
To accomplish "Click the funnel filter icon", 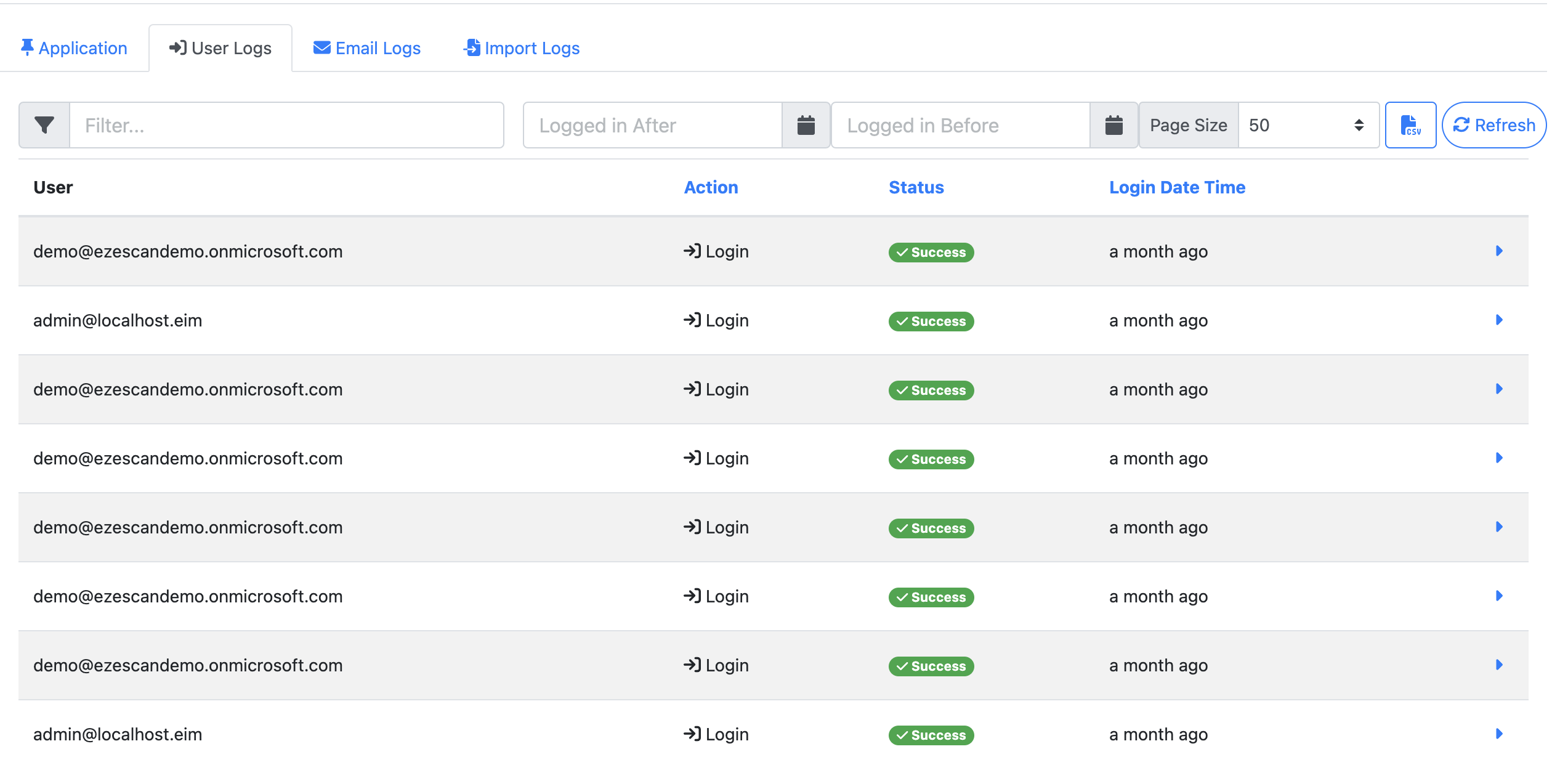I will (44, 125).
